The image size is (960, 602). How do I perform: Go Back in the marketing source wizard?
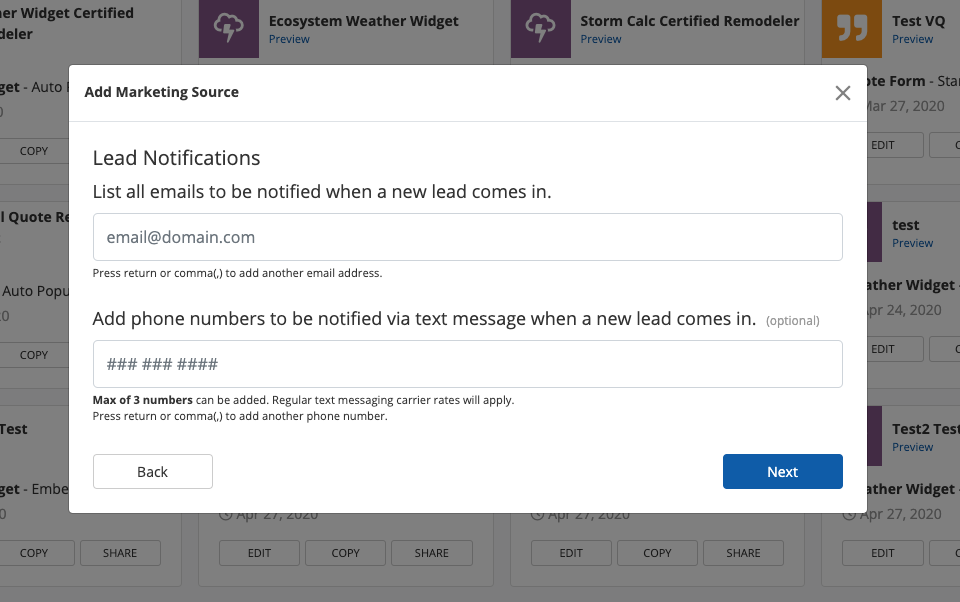pyautogui.click(x=153, y=471)
